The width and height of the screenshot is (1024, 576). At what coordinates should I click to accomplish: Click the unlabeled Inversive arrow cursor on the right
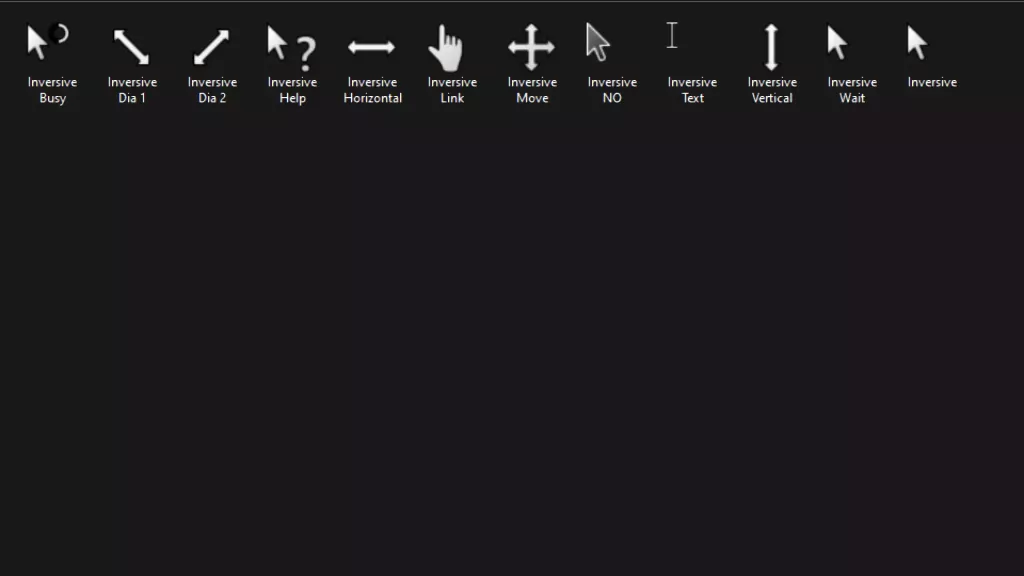tap(918, 42)
